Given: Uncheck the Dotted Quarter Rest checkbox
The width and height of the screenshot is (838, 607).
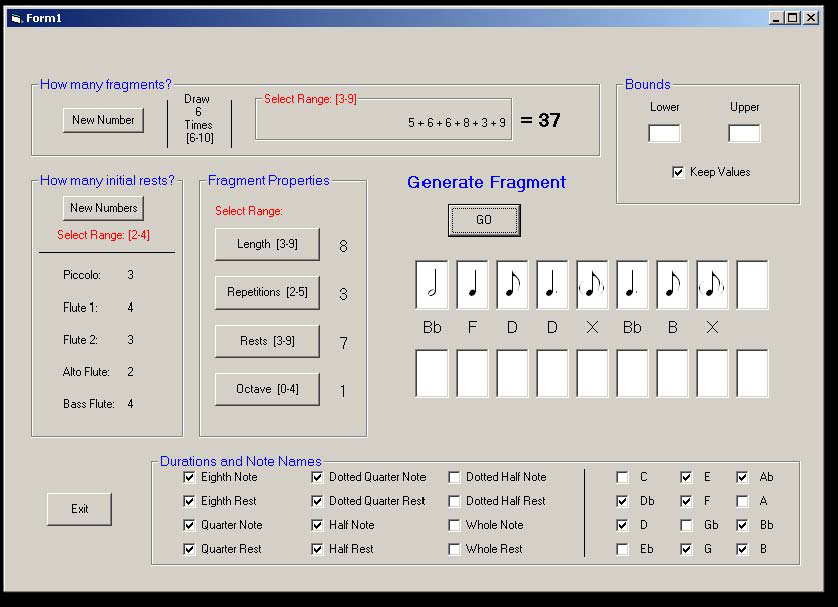Looking at the screenshot, I should pos(317,501).
